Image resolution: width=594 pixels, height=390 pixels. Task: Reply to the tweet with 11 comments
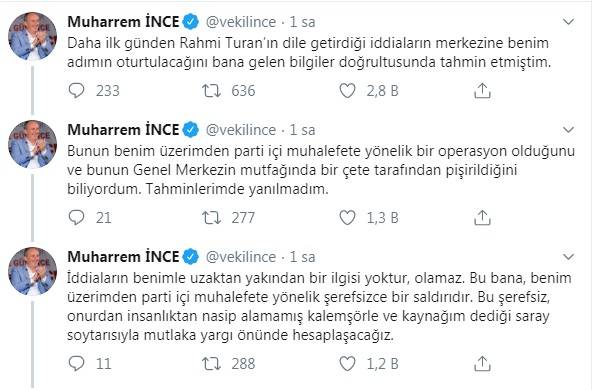pos(77,364)
